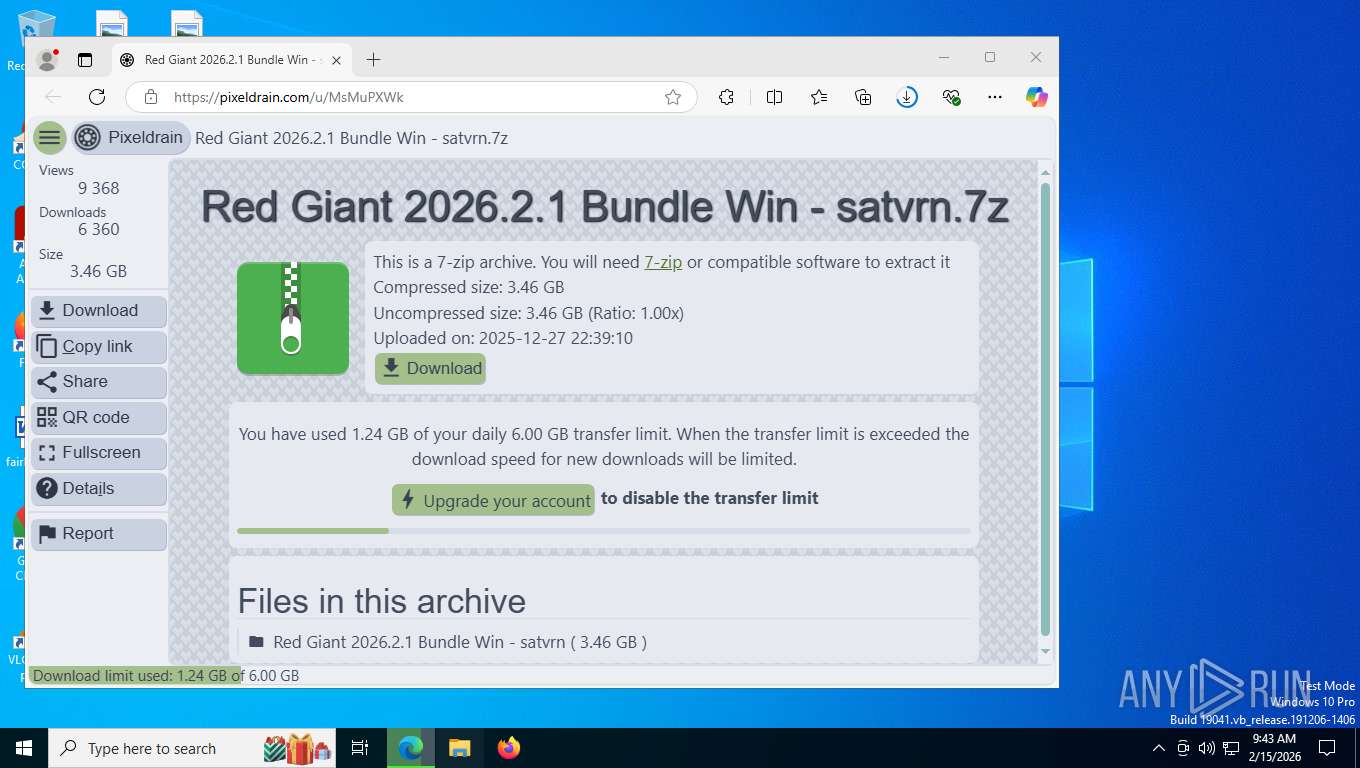
Task: Open the Pixeldrain hamburger menu
Action: click(x=50, y=138)
